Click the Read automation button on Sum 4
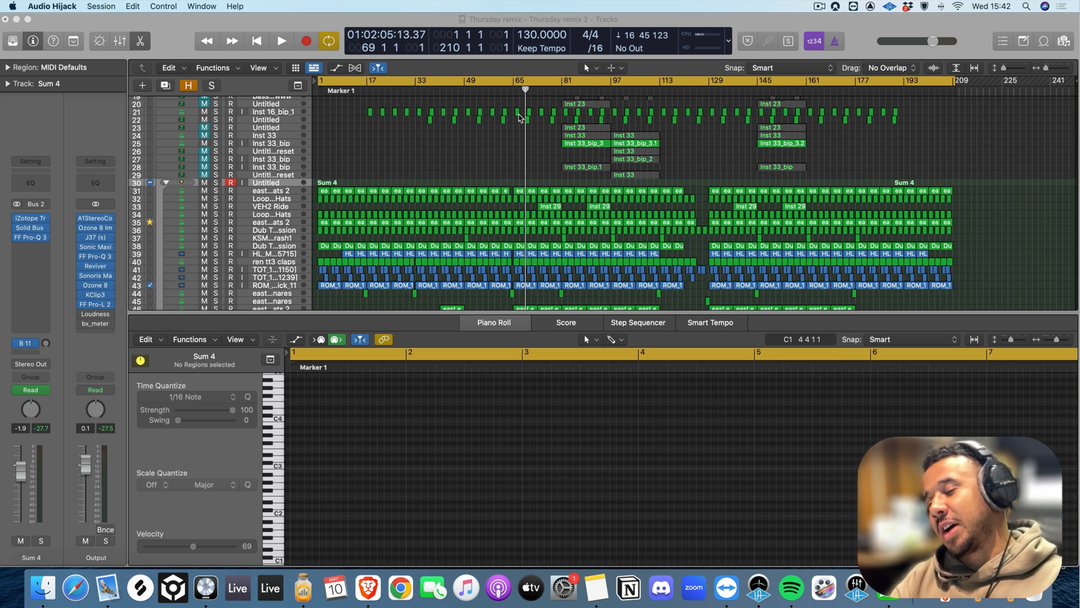 (31, 390)
